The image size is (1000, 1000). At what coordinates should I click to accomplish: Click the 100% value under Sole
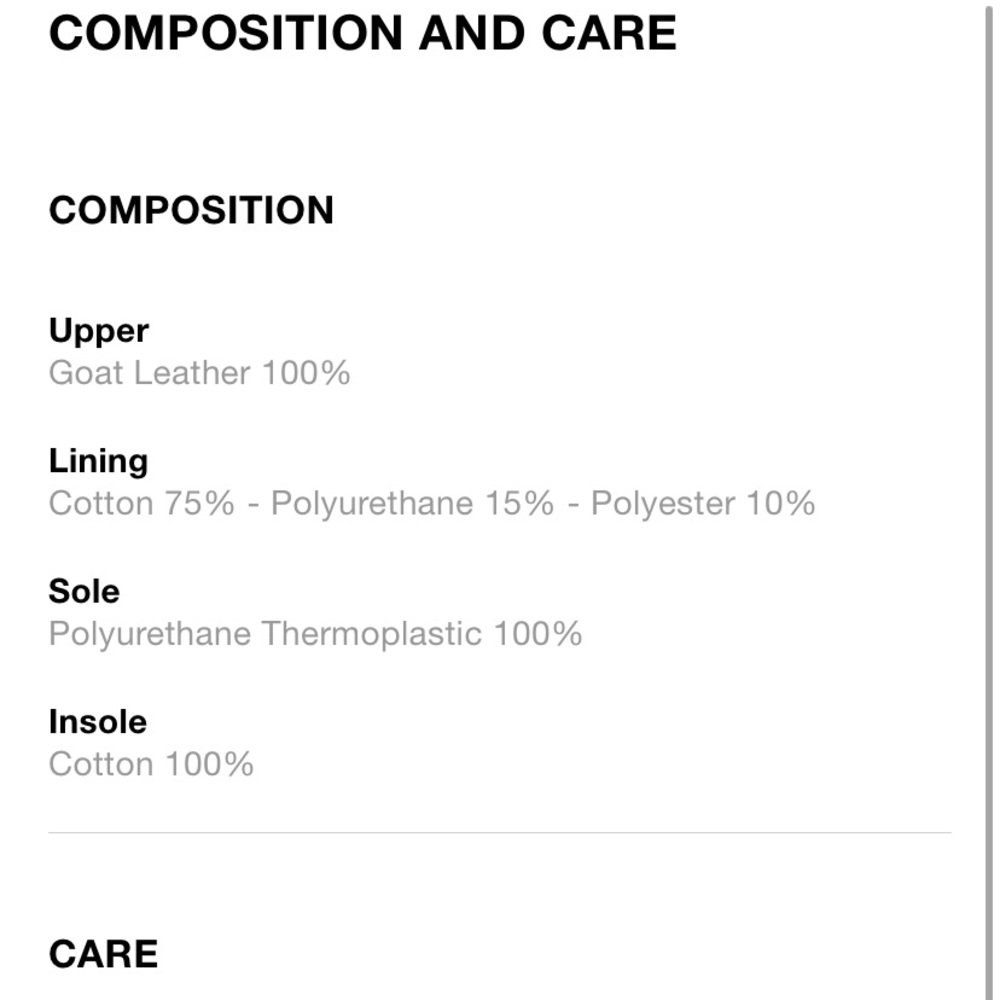pos(538,634)
